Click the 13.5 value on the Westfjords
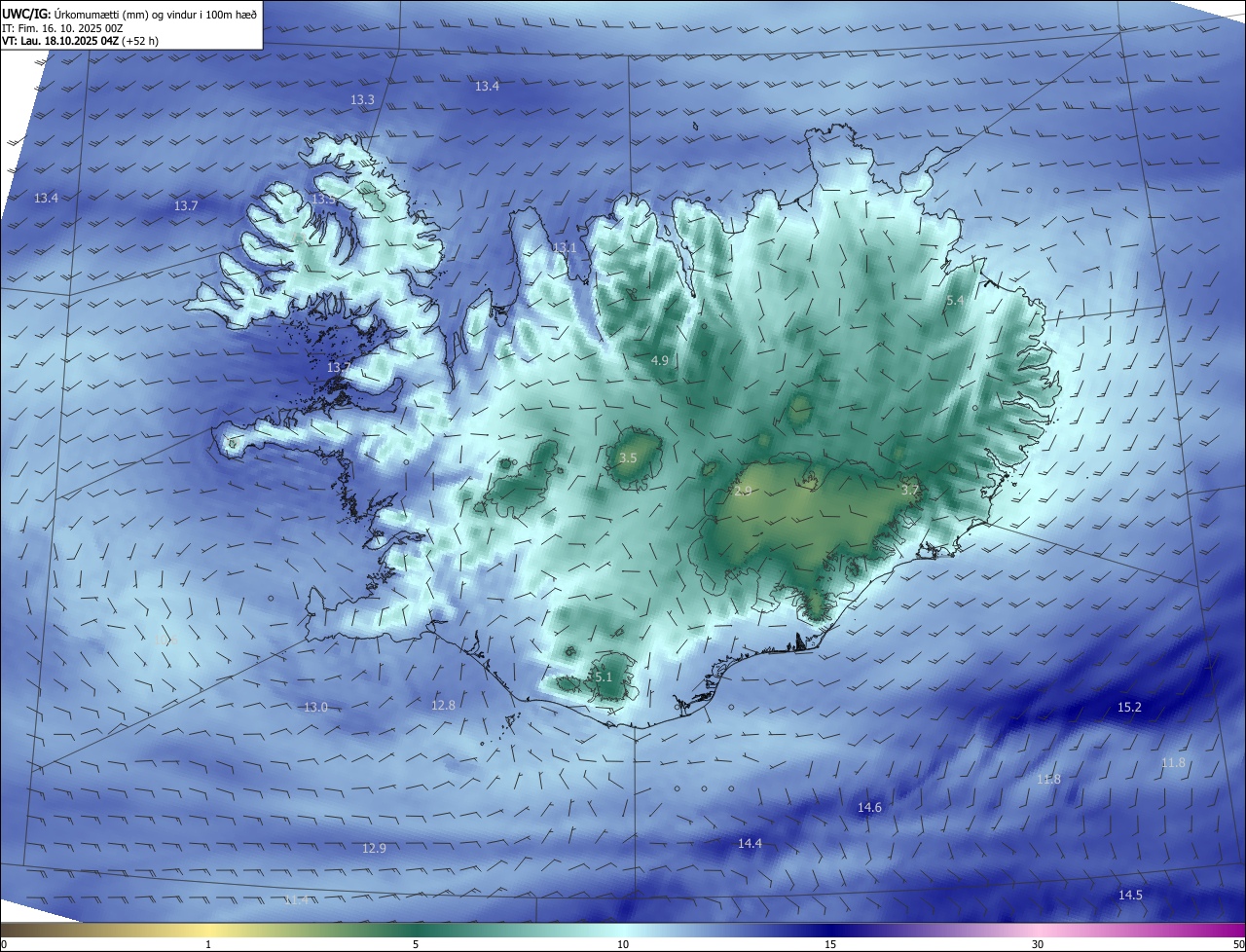Viewport: 1246px width, 952px height. pos(323,200)
